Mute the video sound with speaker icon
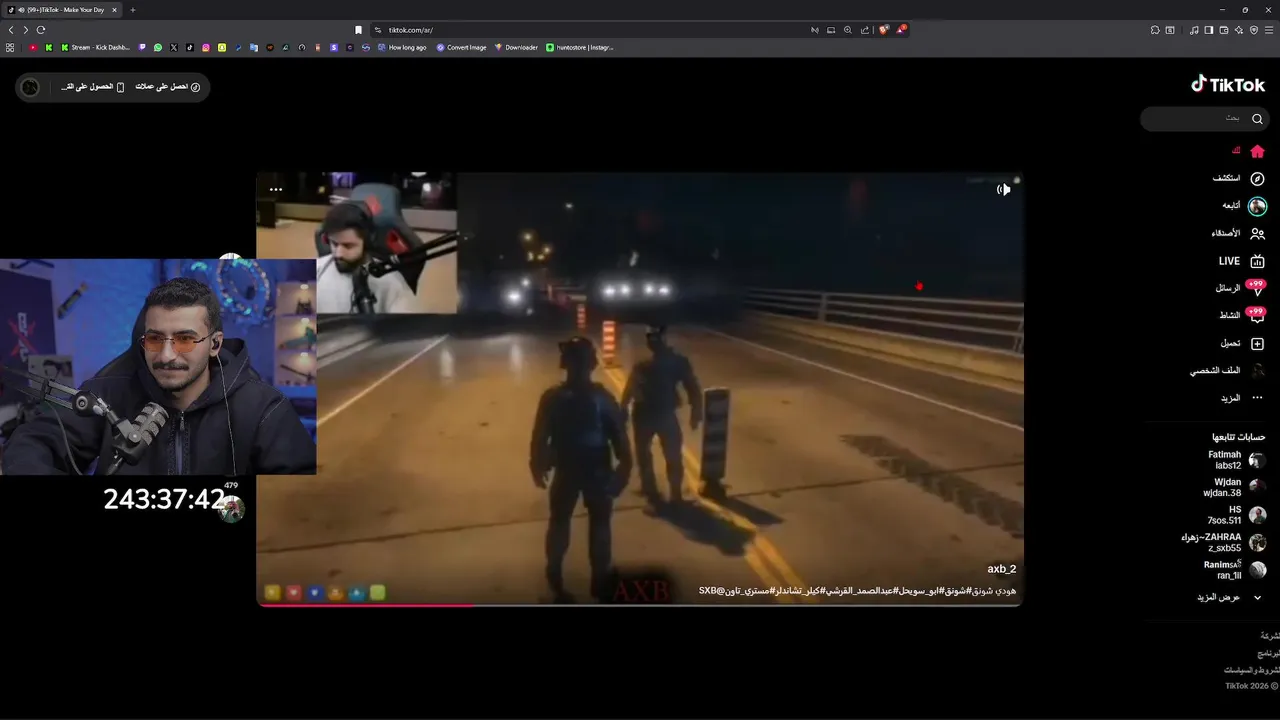The width and height of the screenshot is (1280, 720). click(x=1003, y=189)
